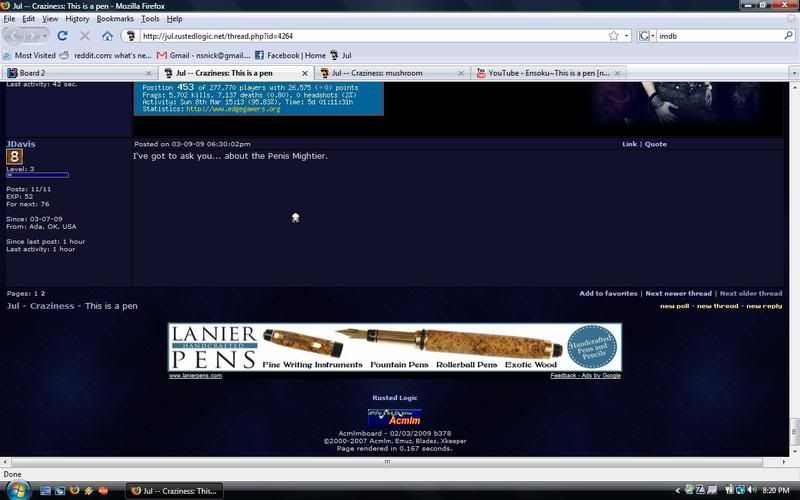Open the Craziness forum link
800x500 pixels.
point(52,306)
